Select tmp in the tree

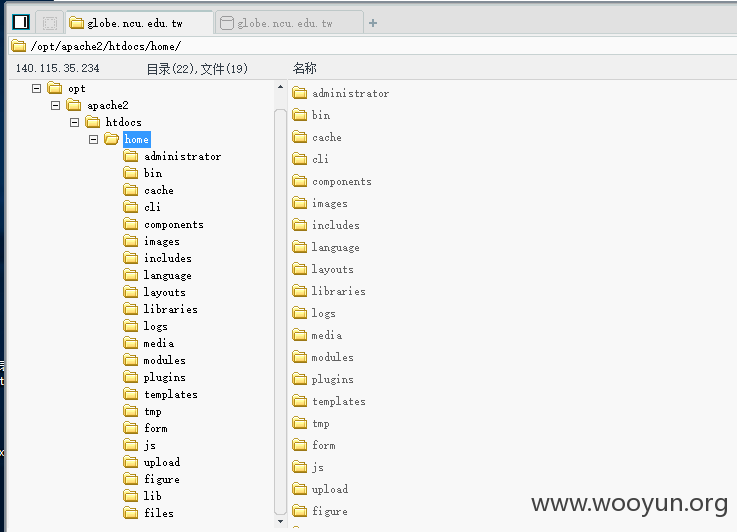click(x=153, y=411)
